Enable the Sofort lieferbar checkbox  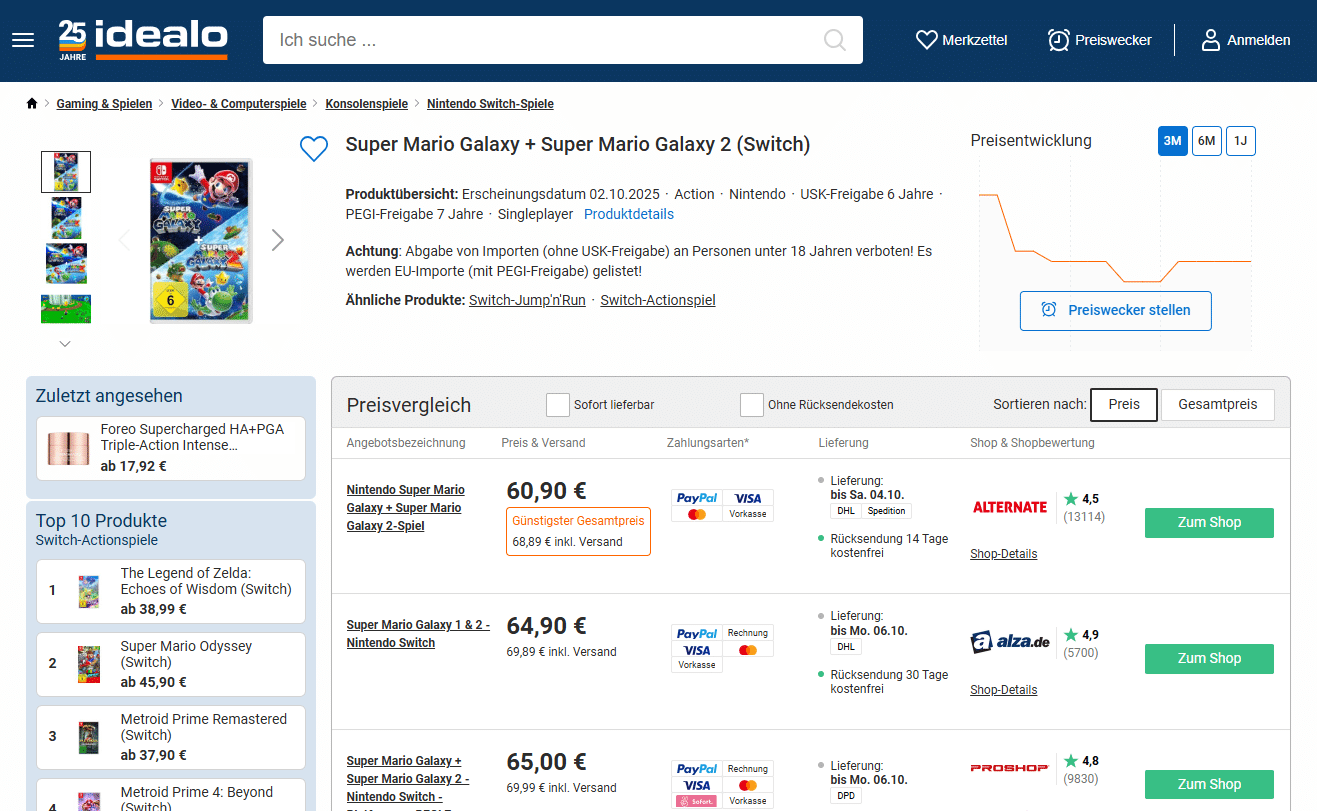(558, 405)
